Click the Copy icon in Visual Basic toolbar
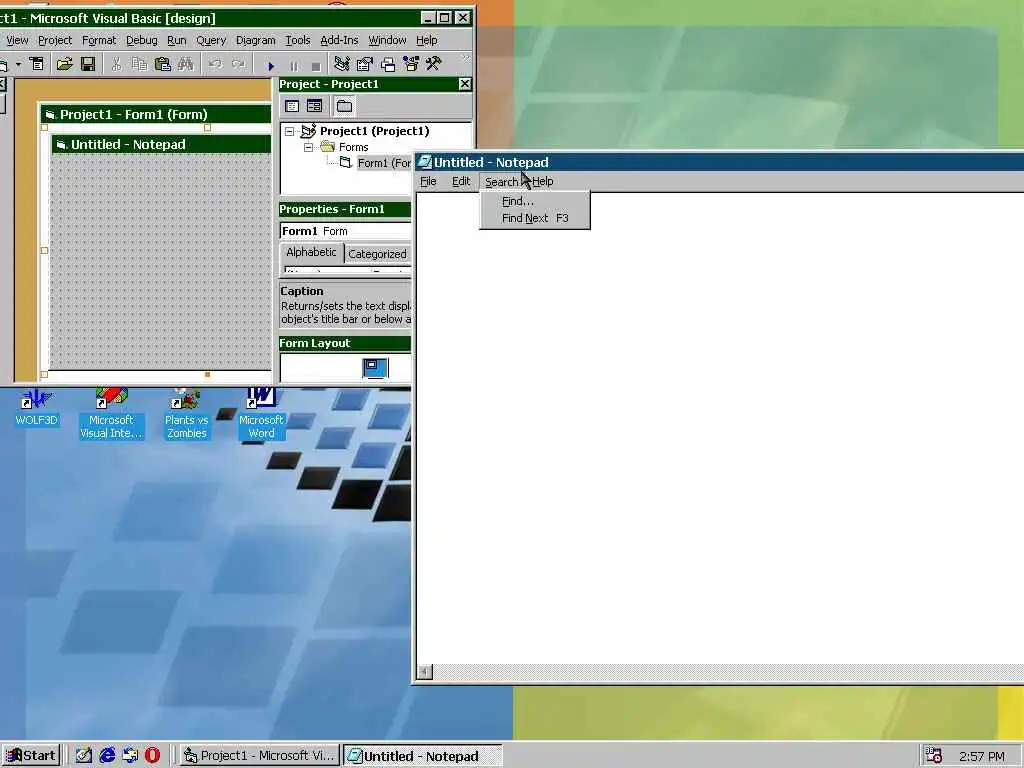 click(139, 63)
